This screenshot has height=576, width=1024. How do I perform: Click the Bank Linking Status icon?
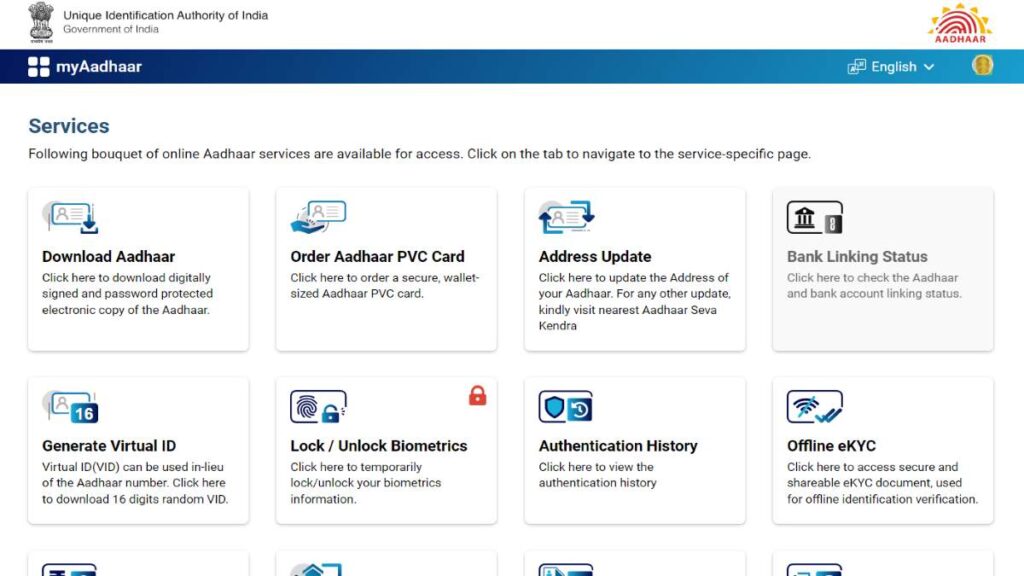point(815,217)
